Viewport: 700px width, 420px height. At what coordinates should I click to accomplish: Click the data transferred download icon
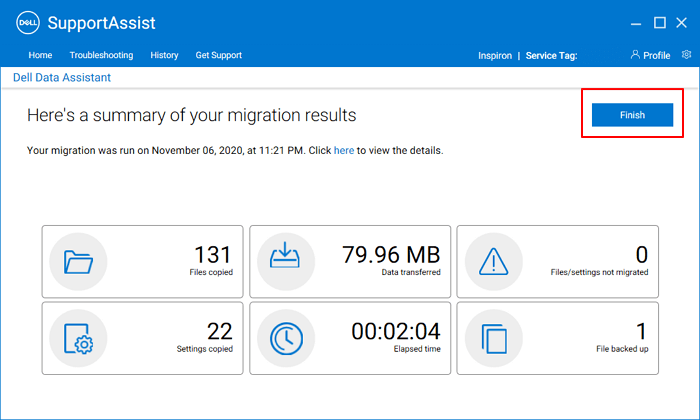coord(285,261)
